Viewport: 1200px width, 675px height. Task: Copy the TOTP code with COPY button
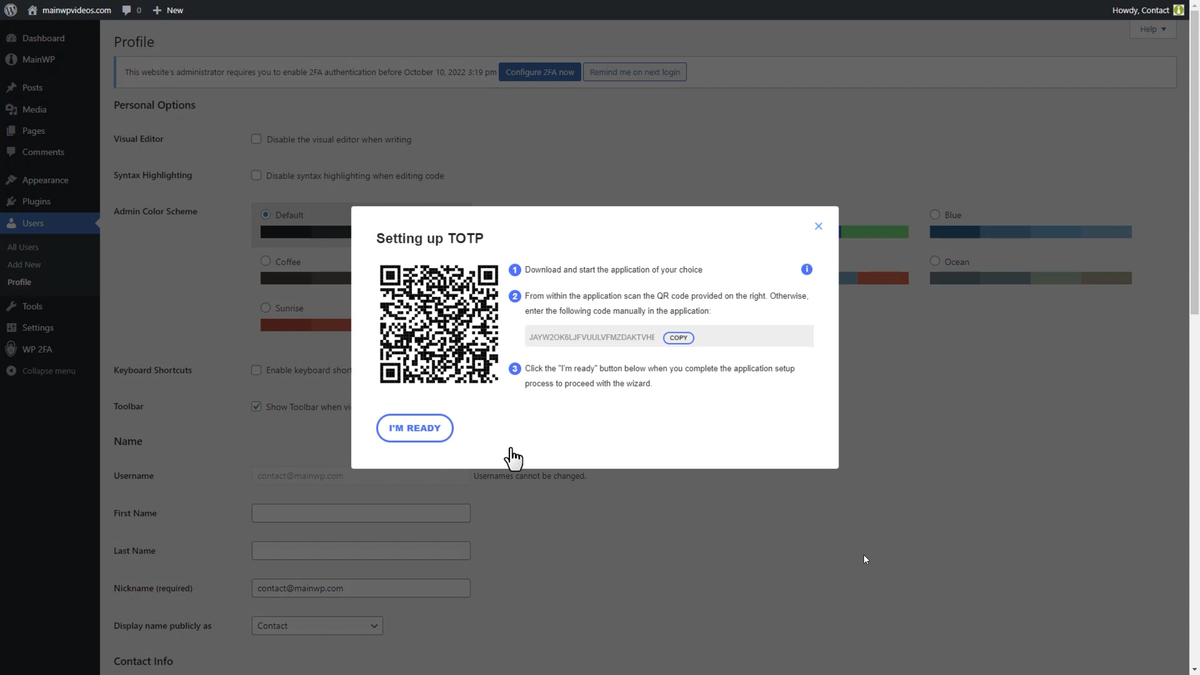click(x=678, y=337)
